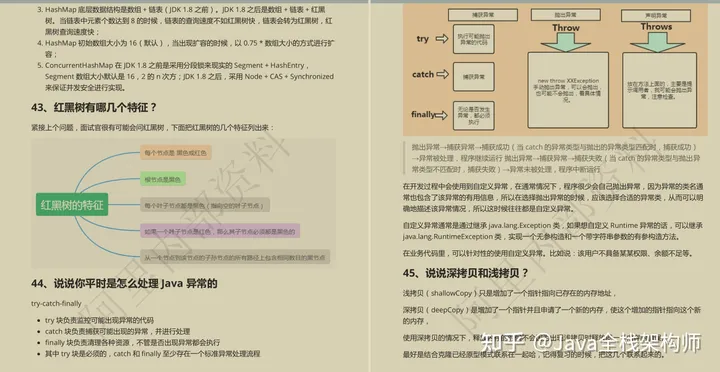
Task: Click the bold 'Throws' label
Action: [x=657, y=27]
